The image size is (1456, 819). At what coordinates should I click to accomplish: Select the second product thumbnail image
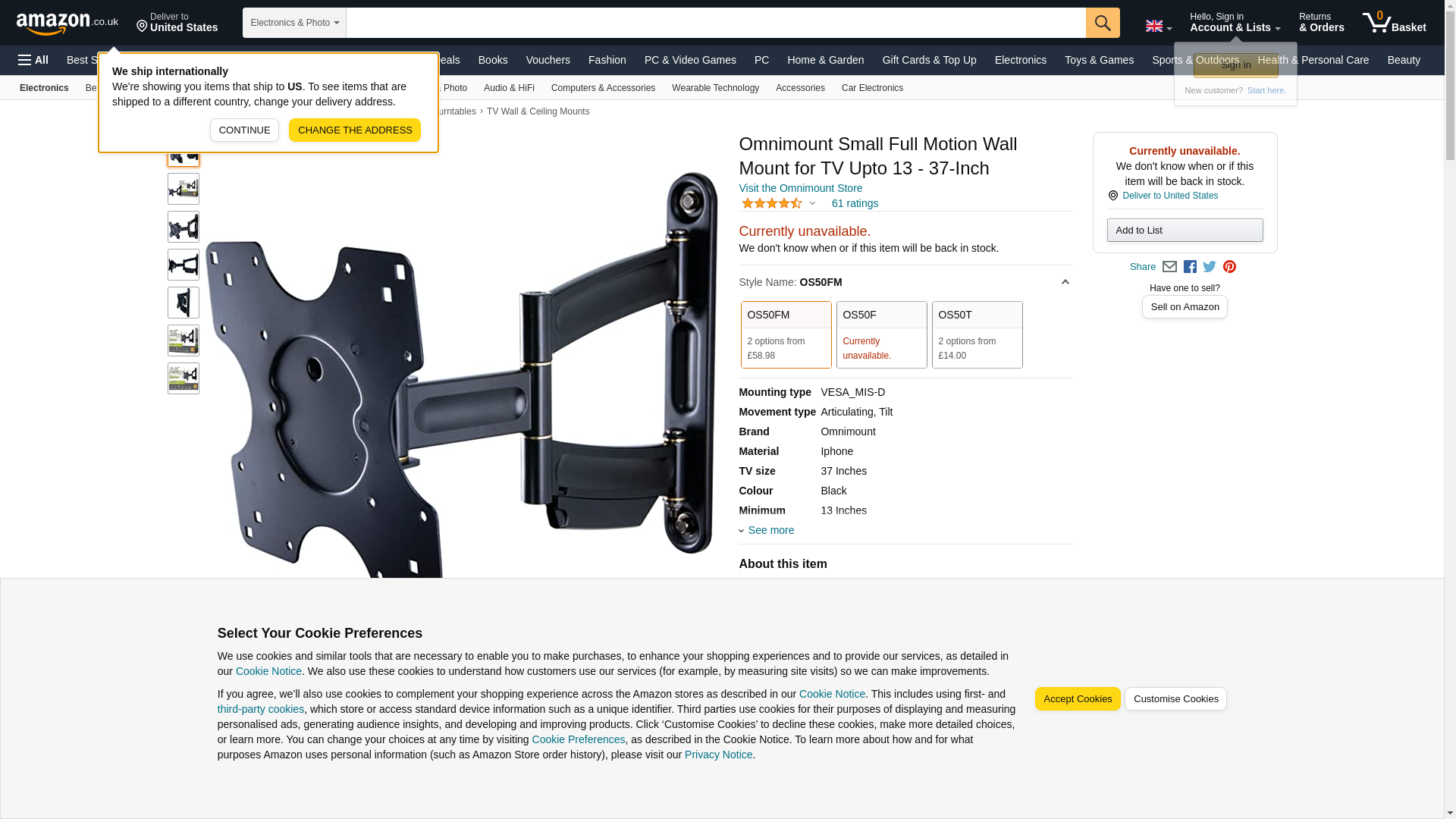(184, 189)
